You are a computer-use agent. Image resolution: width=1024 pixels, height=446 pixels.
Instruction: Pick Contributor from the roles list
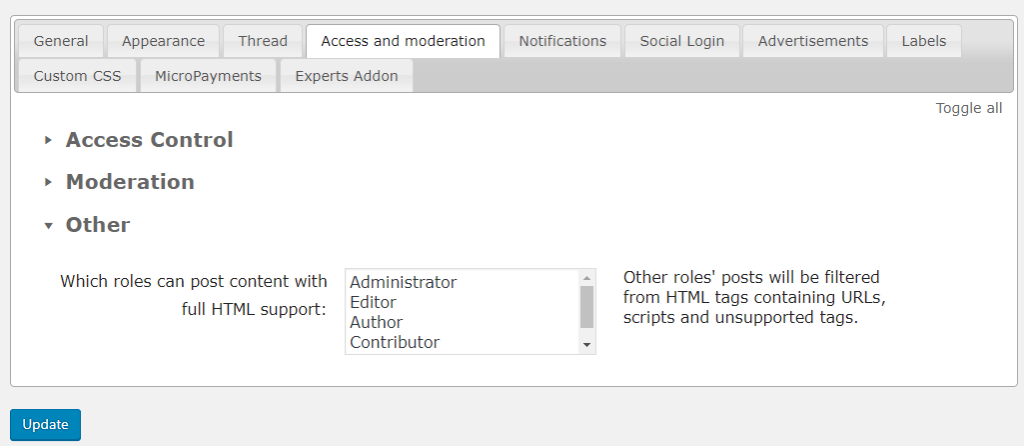coord(394,342)
